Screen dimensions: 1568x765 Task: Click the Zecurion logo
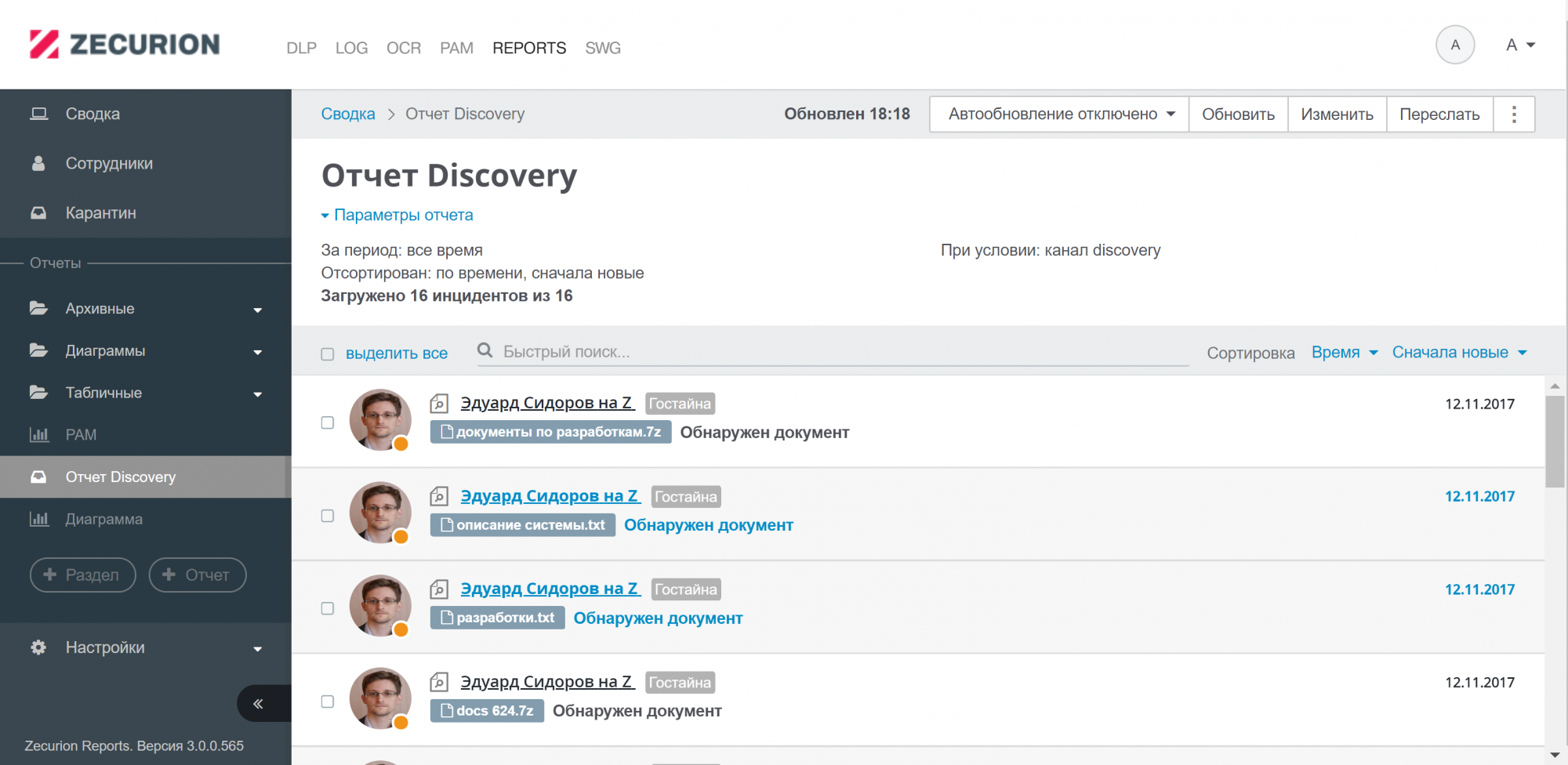[122, 44]
